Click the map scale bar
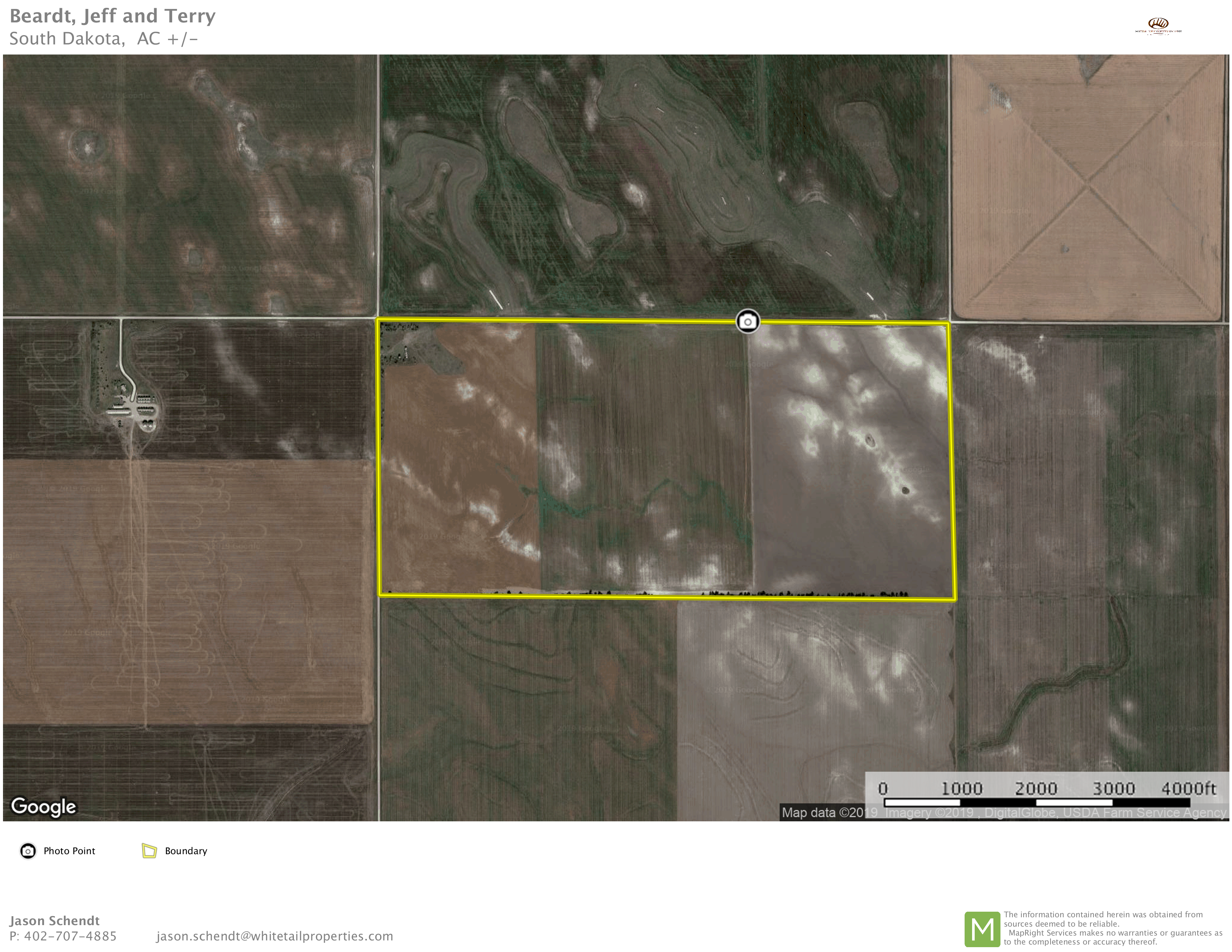This screenshot has height=952, width=1232. click(1037, 802)
